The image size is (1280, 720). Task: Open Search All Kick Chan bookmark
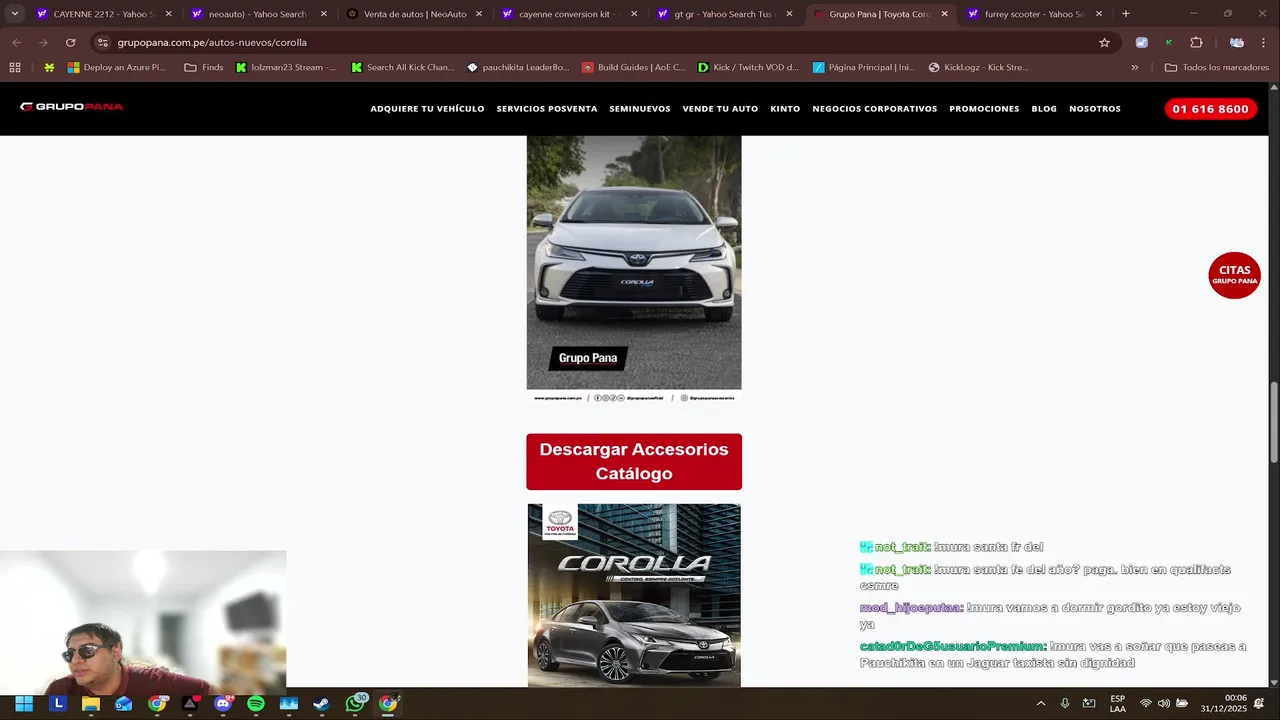click(402, 67)
